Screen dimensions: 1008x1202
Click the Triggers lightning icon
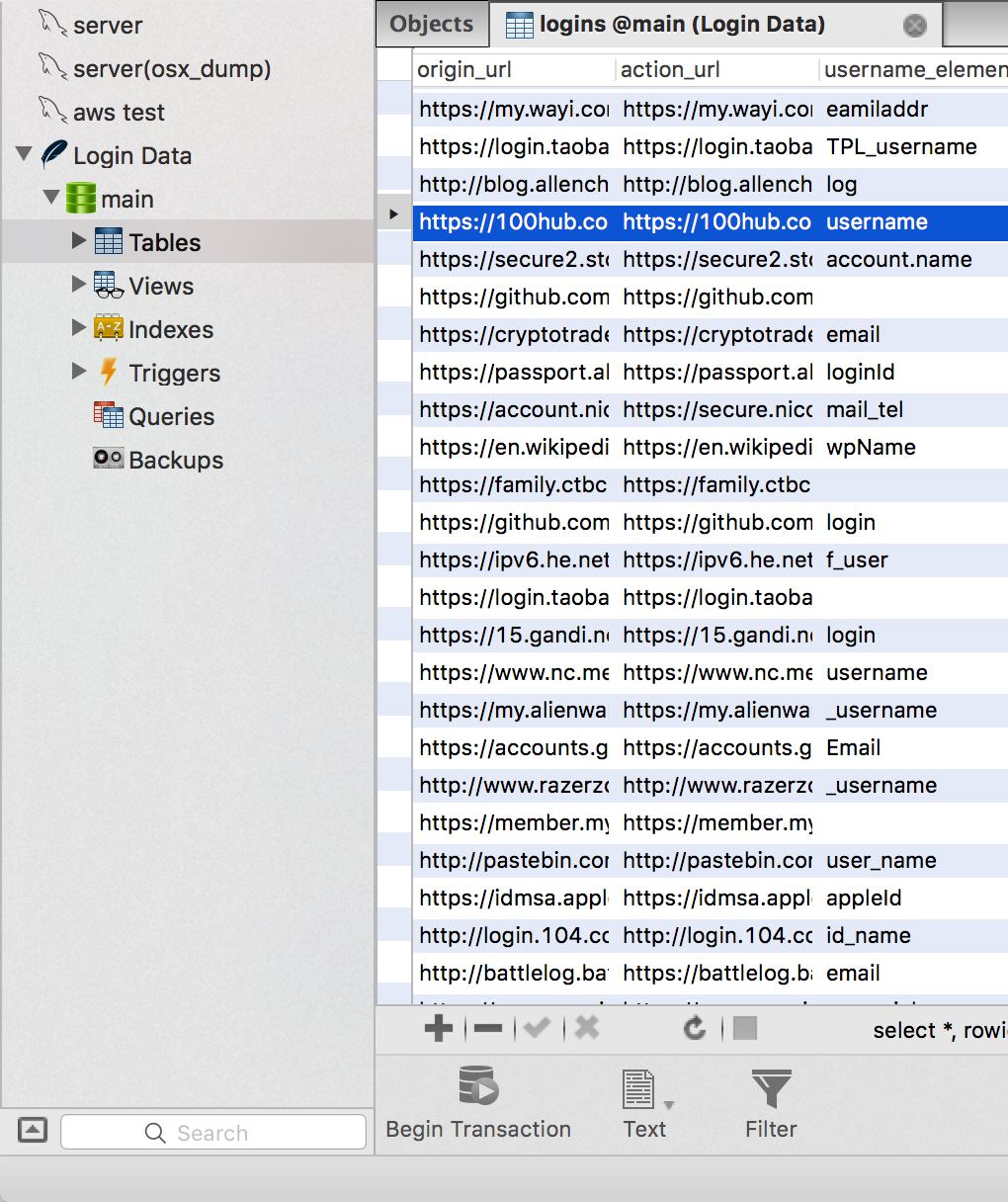(109, 372)
